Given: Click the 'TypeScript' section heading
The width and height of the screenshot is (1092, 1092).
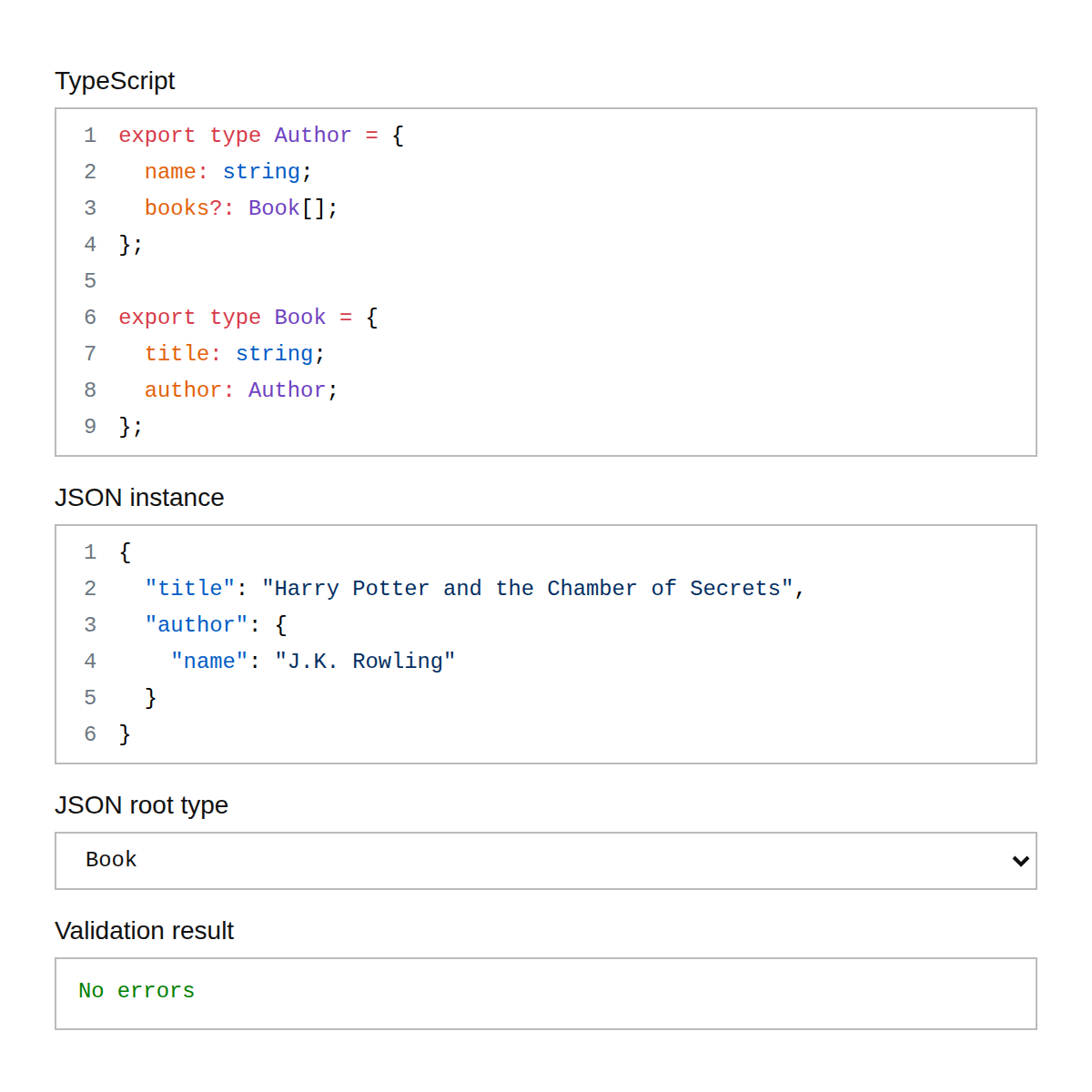Looking at the screenshot, I should pos(115,81).
